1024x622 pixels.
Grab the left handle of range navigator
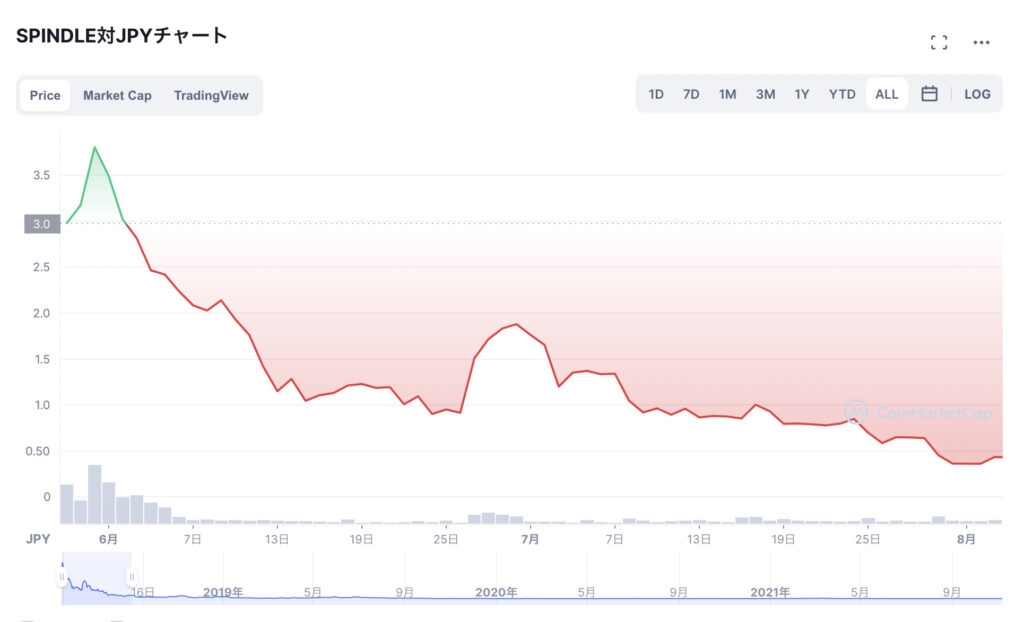[x=62, y=577]
